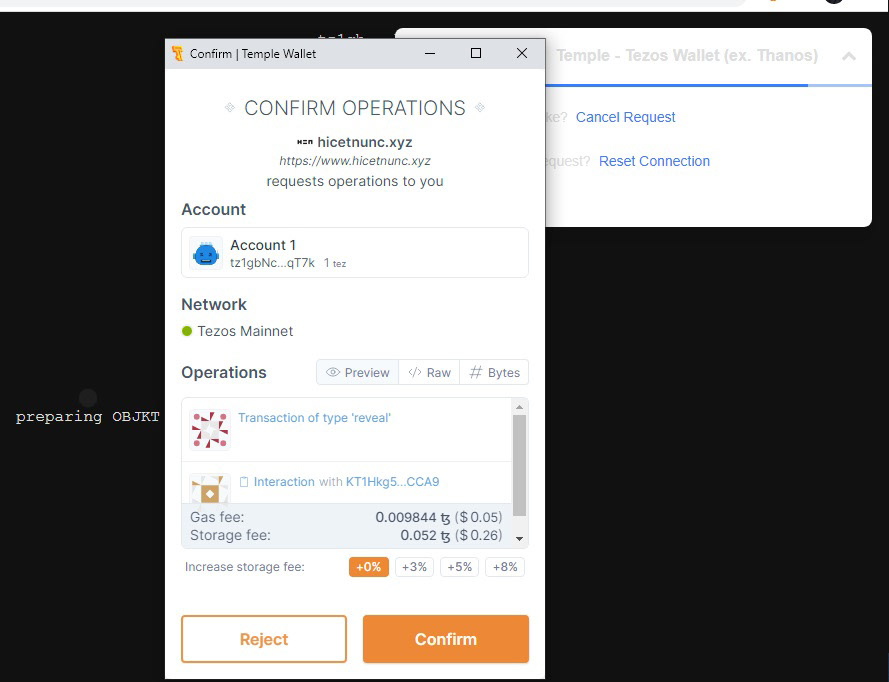Switch to the Bytes operations tab
889x682 pixels.
(495, 372)
